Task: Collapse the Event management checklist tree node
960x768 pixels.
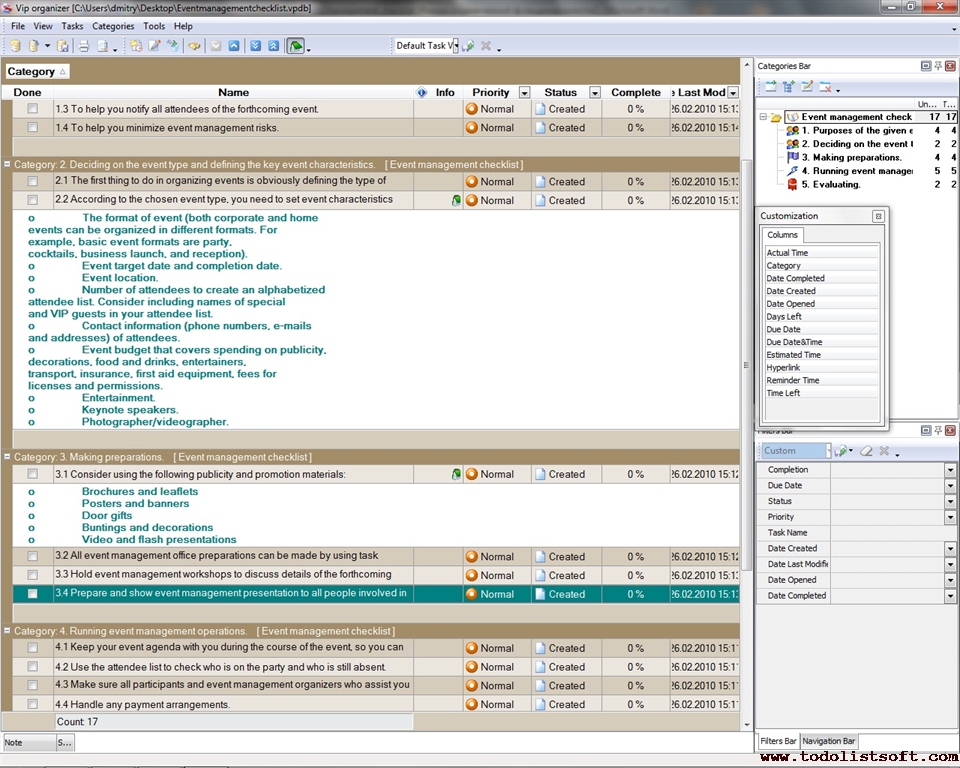Action: point(763,116)
